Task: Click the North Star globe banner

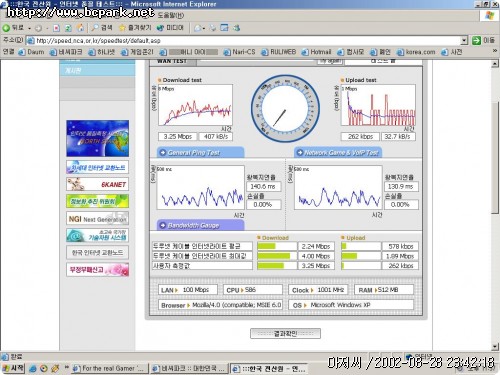Action: tap(97, 138)
